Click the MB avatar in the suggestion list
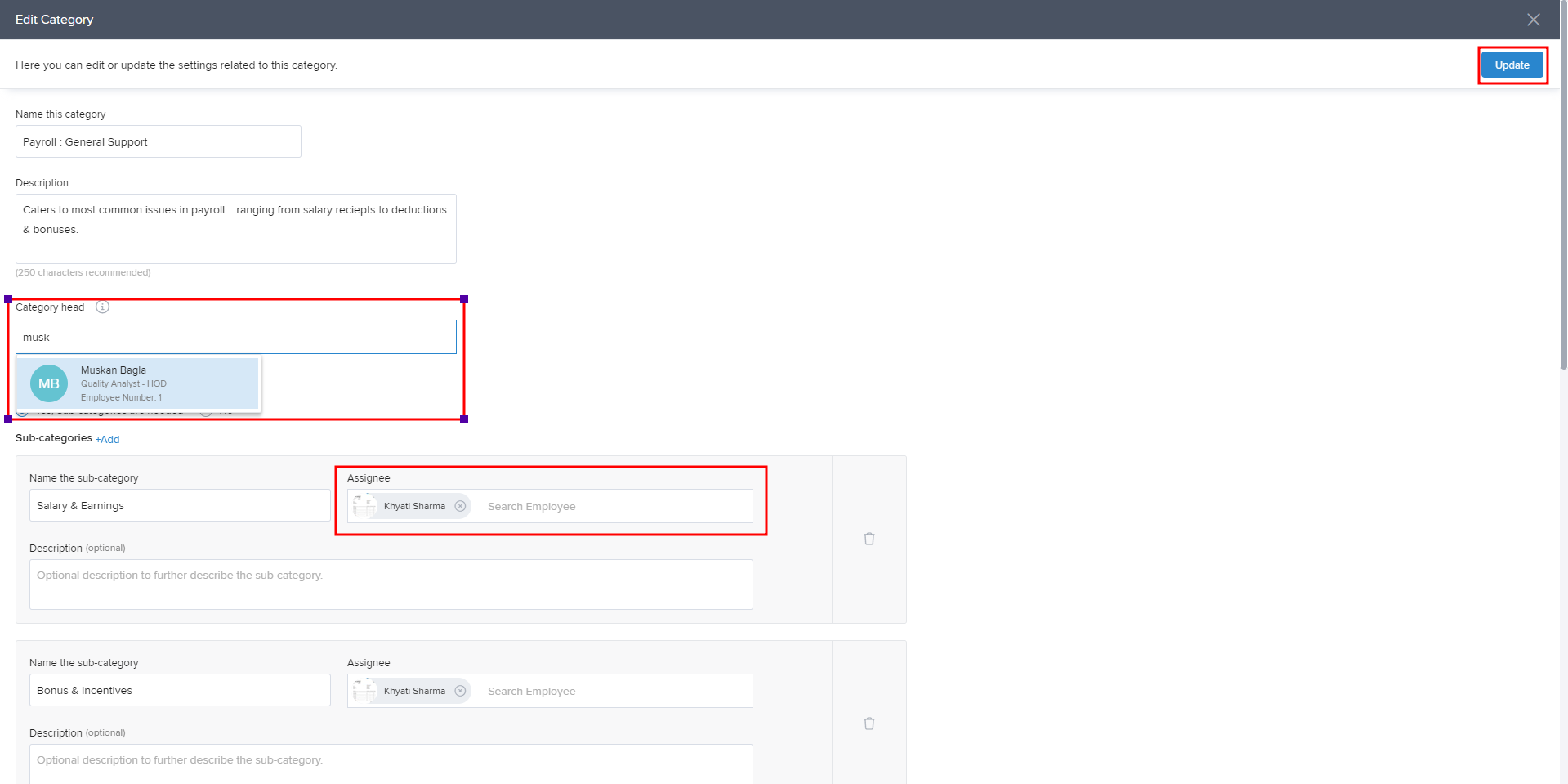The width and height of the screenshot is (1568, 784). 49,383
